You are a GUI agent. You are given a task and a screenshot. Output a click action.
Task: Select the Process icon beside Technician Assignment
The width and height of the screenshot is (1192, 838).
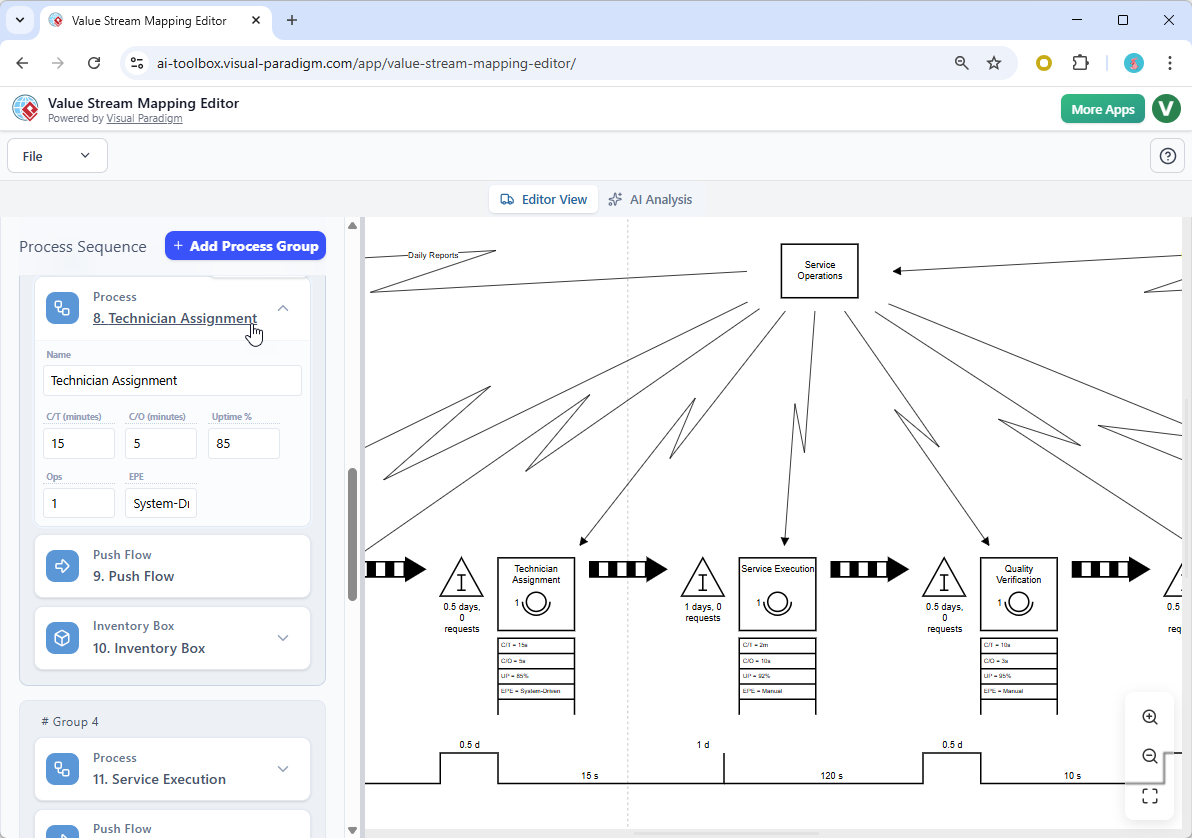coord(62,308)
